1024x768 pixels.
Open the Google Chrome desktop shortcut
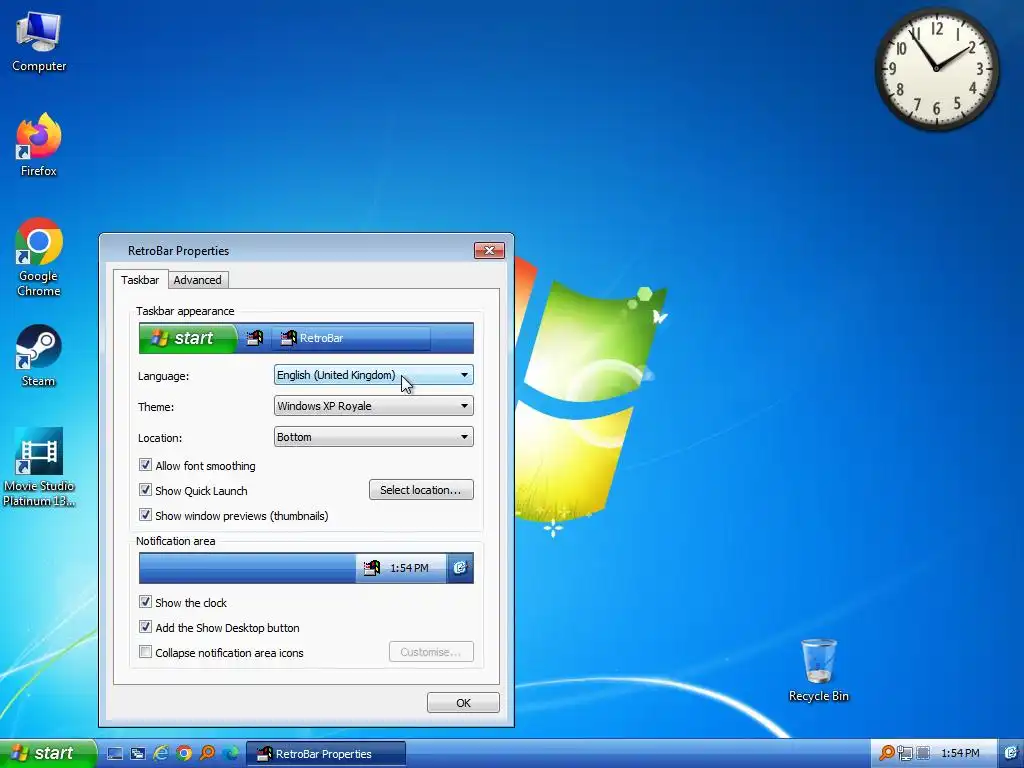click(39, 257)
